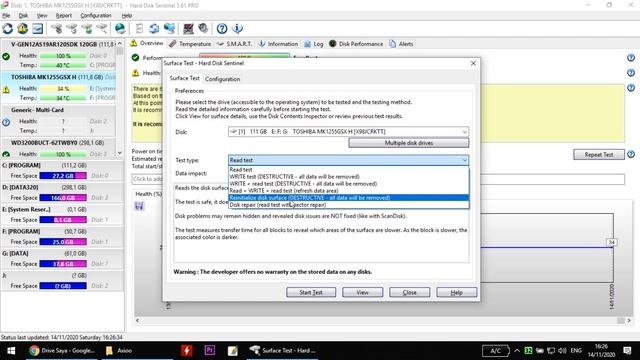Open Premiere Pro from the taskbar
Screen dimensions: 640x360
209,350
